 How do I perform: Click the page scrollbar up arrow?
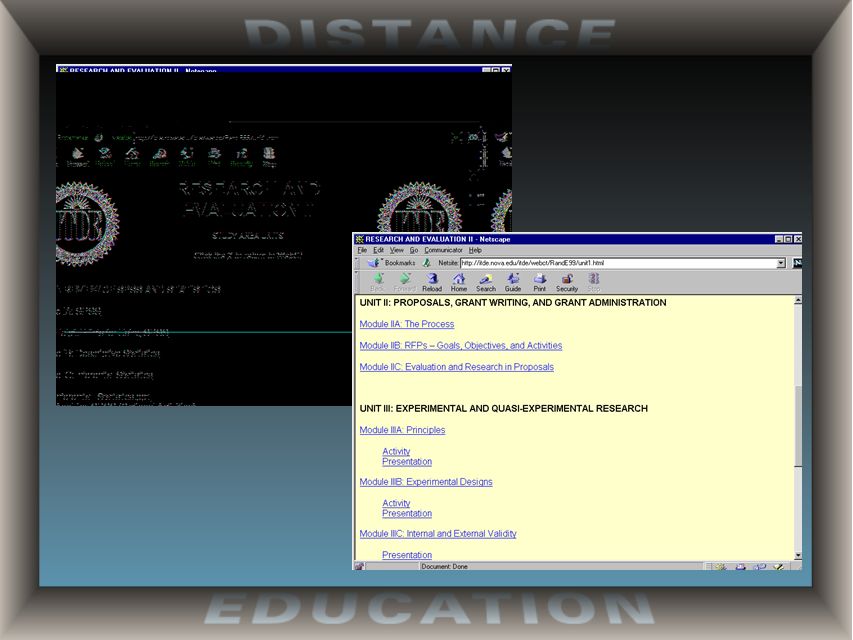(798, 300)
